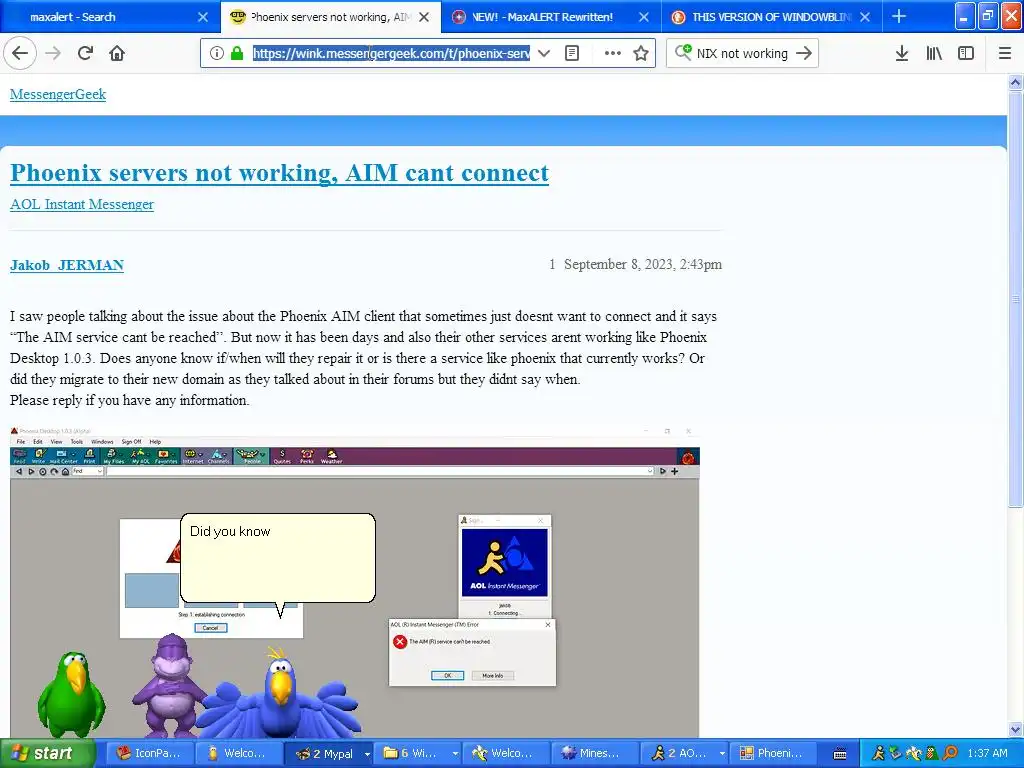Screen dimensions: 1024x768
Task: Open the downloads panel
Action: [x=902, y=54]
